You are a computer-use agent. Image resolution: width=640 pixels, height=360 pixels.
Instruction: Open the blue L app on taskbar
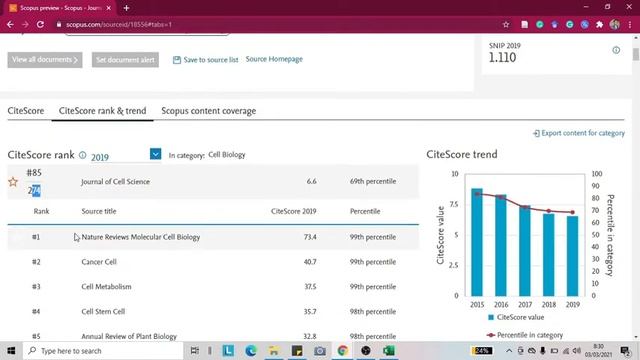[228, 351]
